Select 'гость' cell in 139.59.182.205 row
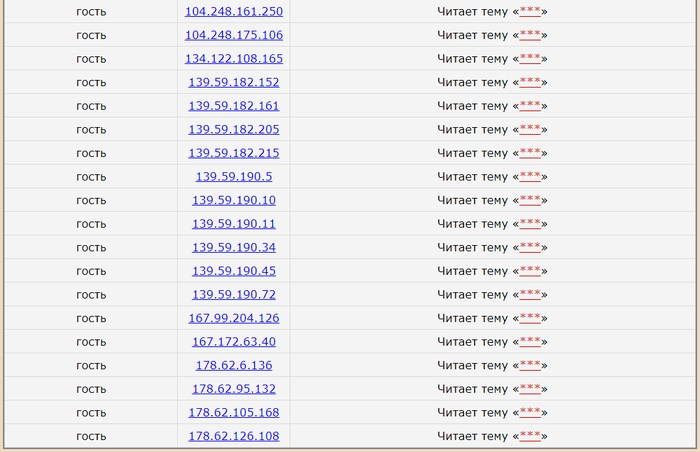This screenshot has height=452, width=700. click(x=91, y=130)
